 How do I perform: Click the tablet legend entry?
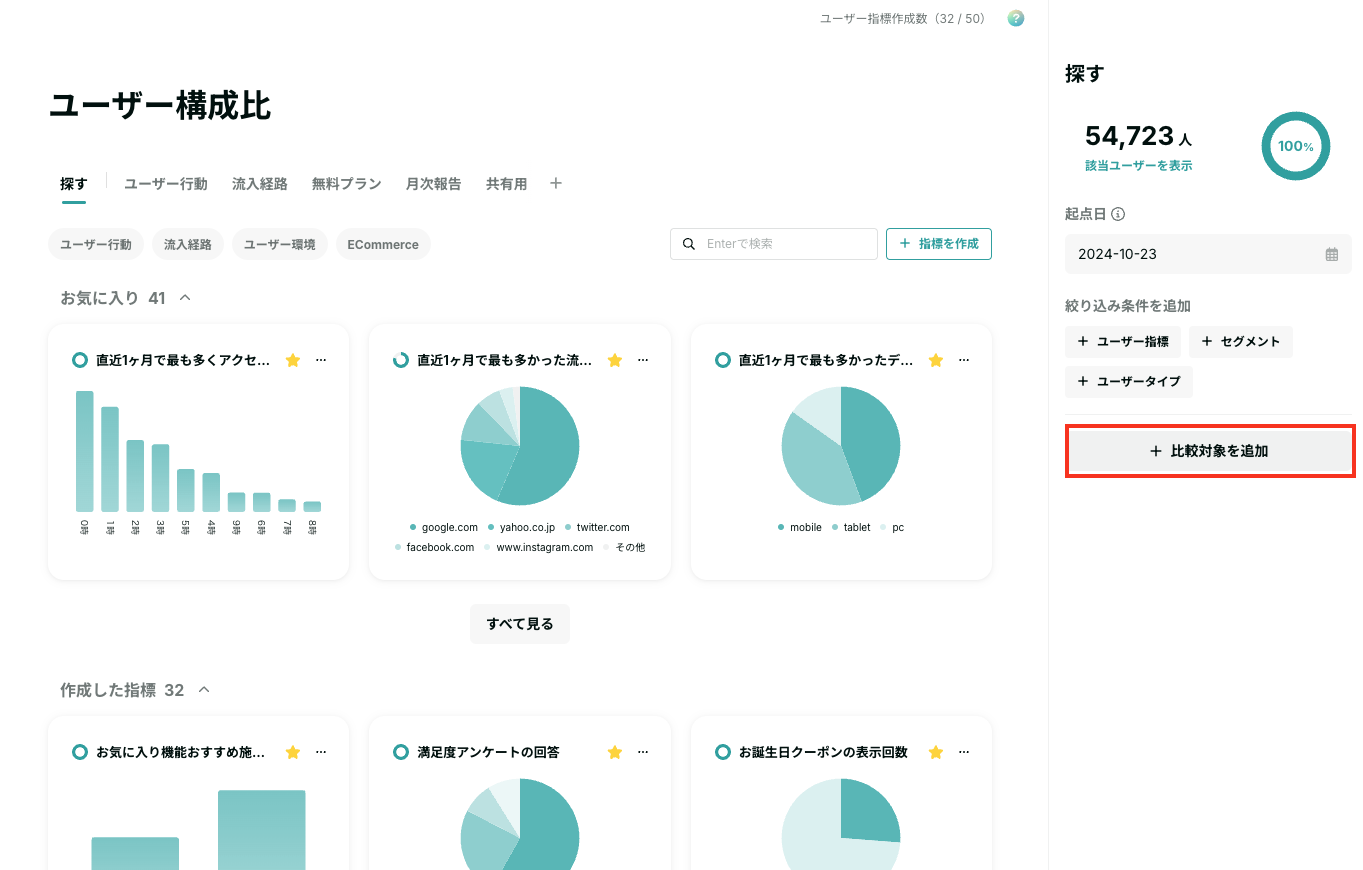pyautogui.click(x=851, y=528)
